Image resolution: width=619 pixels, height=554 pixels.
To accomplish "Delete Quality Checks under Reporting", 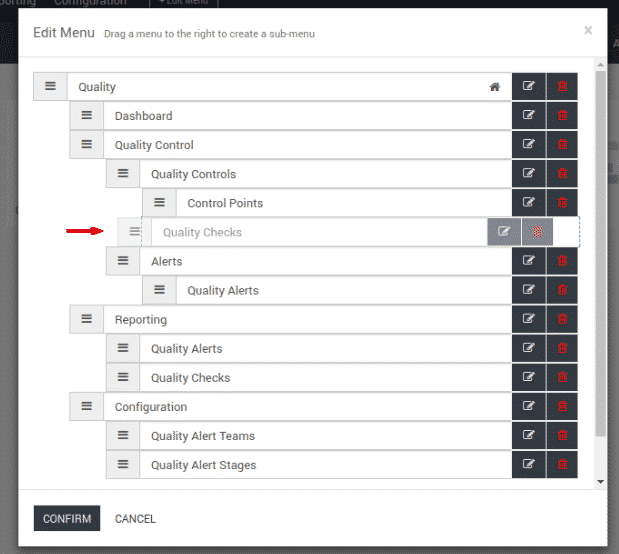I will 562,378.
